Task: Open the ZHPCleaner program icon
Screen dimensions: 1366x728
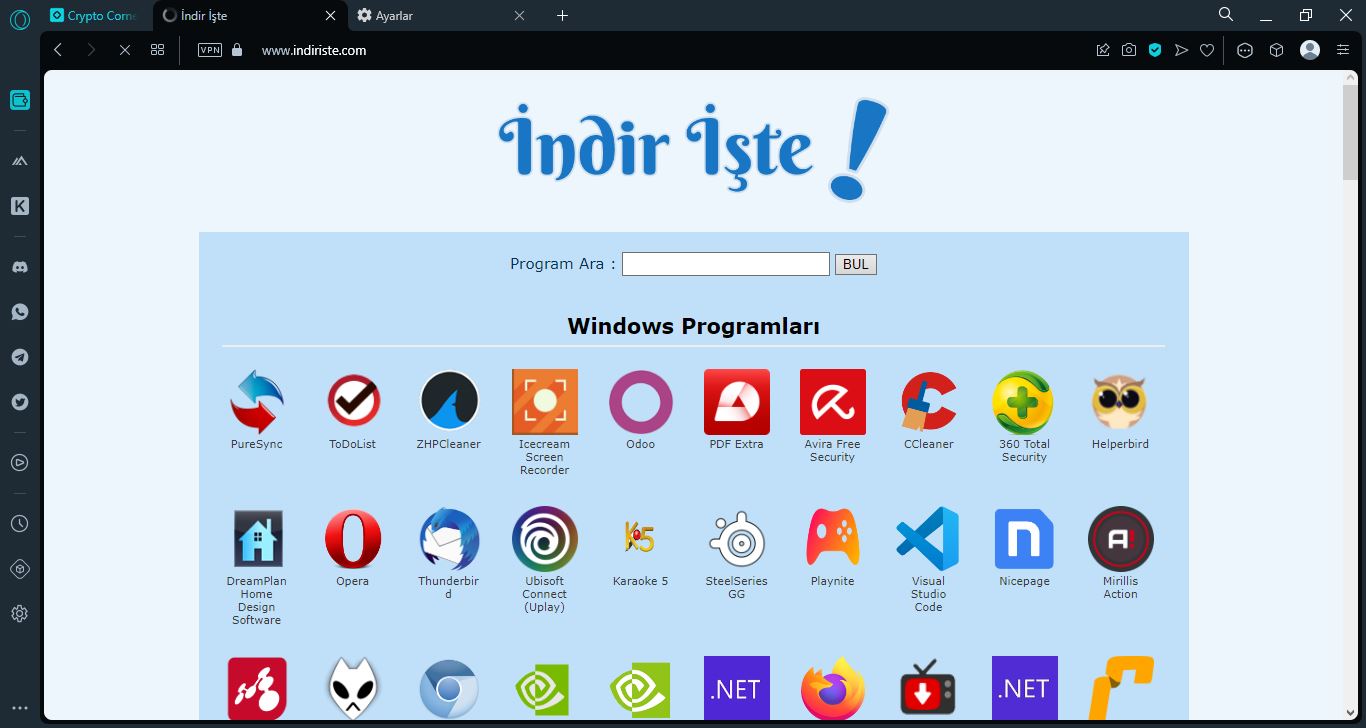Action: point(449,401)
